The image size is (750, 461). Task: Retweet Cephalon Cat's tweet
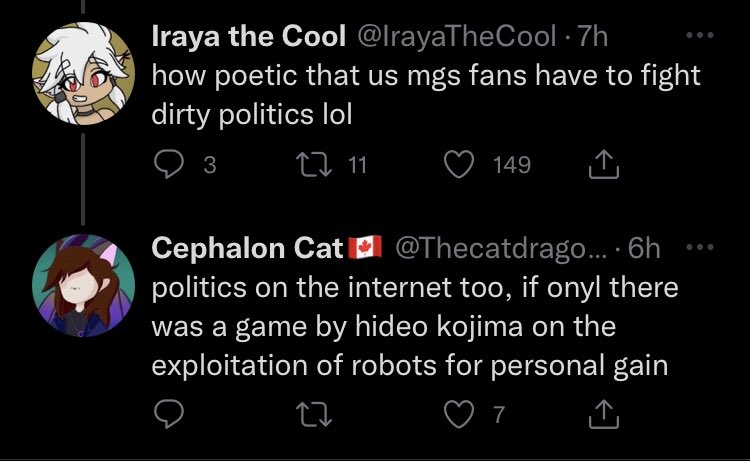314,414
